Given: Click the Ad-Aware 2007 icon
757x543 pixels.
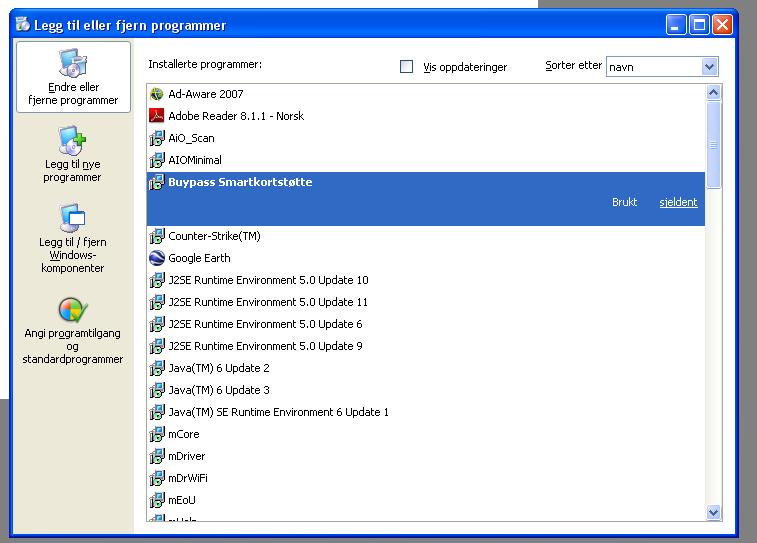Looking at the screenshot, I should pos(157,94).
